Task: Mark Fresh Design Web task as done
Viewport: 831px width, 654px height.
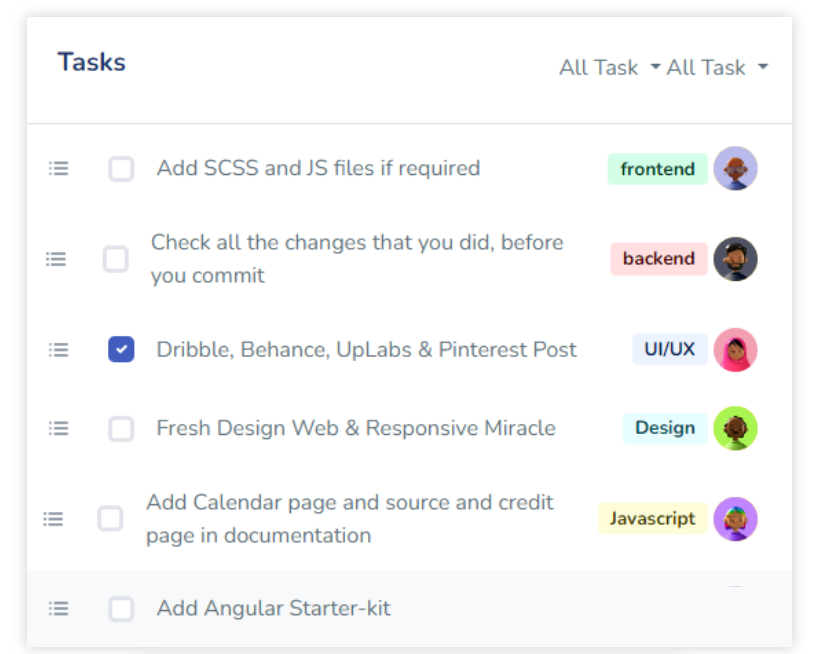Action: point(121,429)
